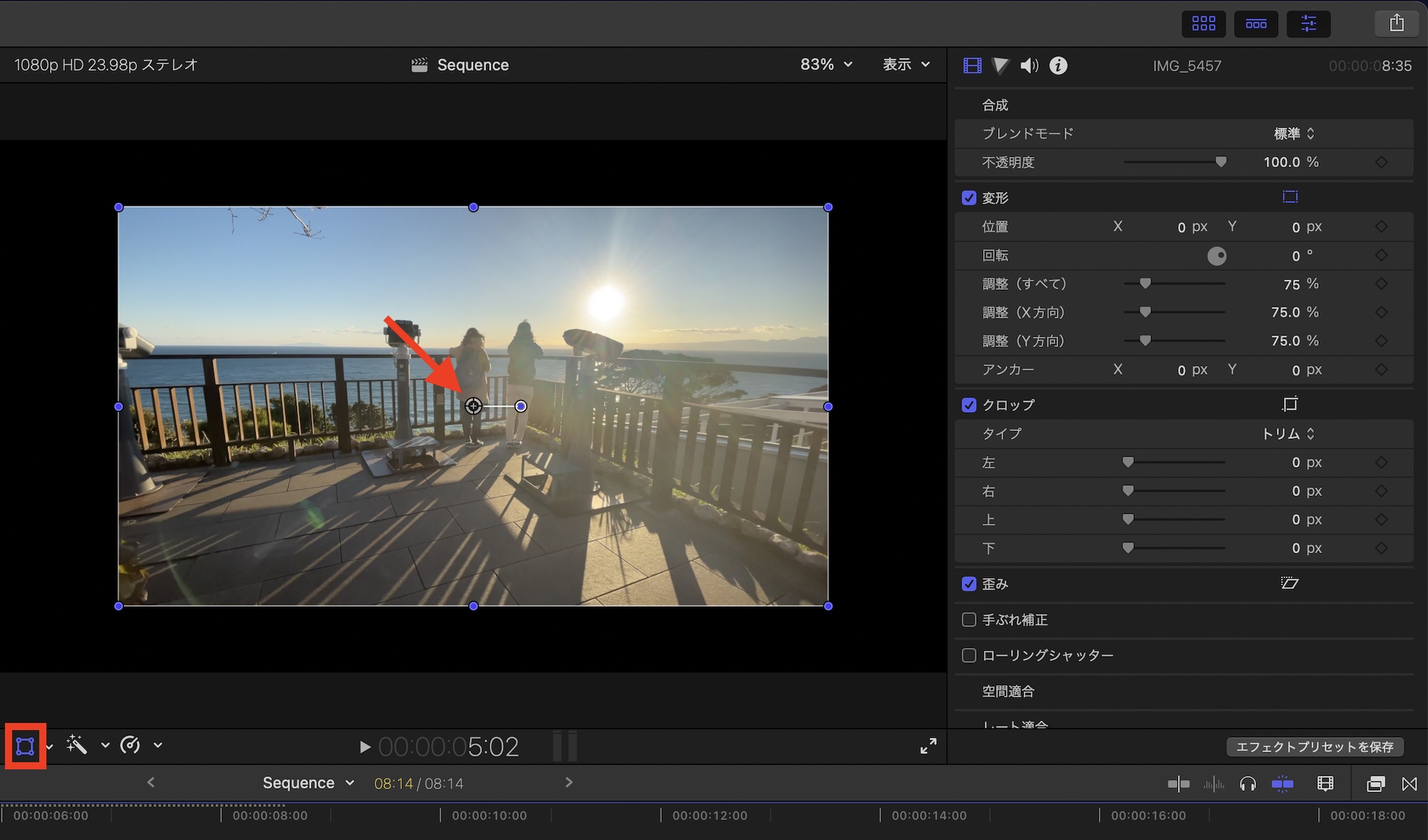Switch to the audio inspector speaker icon

click(x=1029, y=66)
